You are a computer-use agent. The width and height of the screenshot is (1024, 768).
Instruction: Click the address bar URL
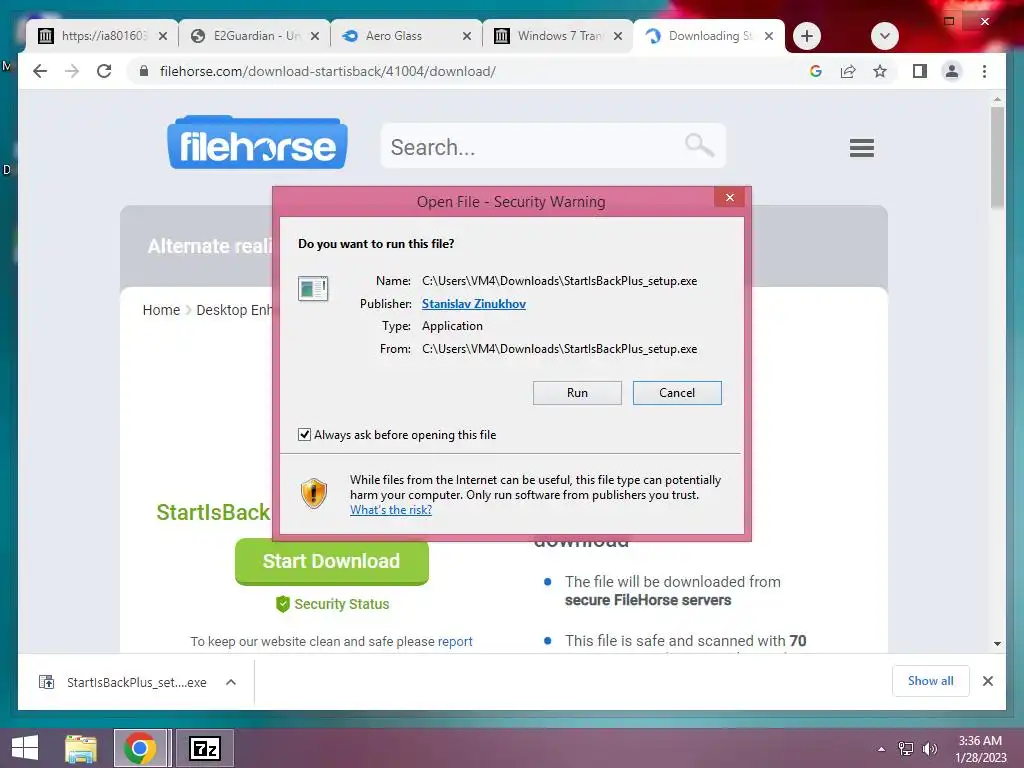click(327, 71)
